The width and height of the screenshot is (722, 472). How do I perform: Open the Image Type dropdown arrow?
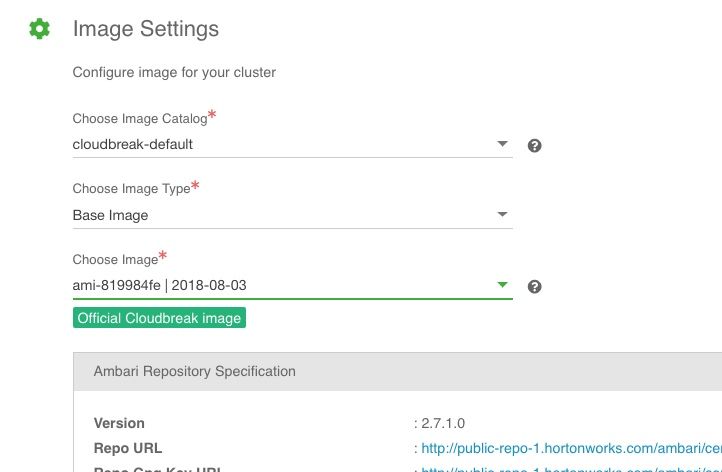[503, 215]
